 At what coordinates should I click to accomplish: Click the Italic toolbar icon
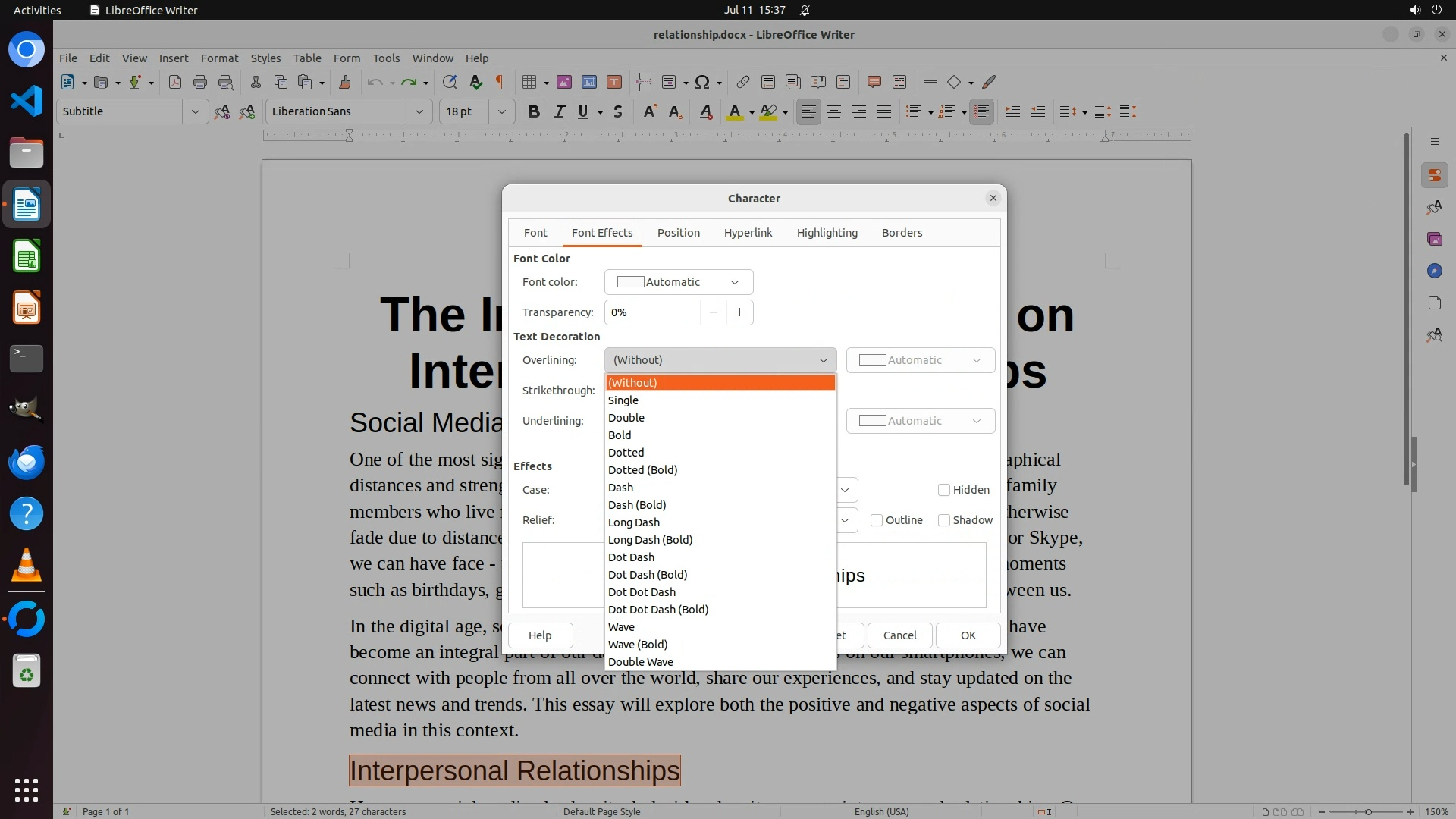pos(559,111)
